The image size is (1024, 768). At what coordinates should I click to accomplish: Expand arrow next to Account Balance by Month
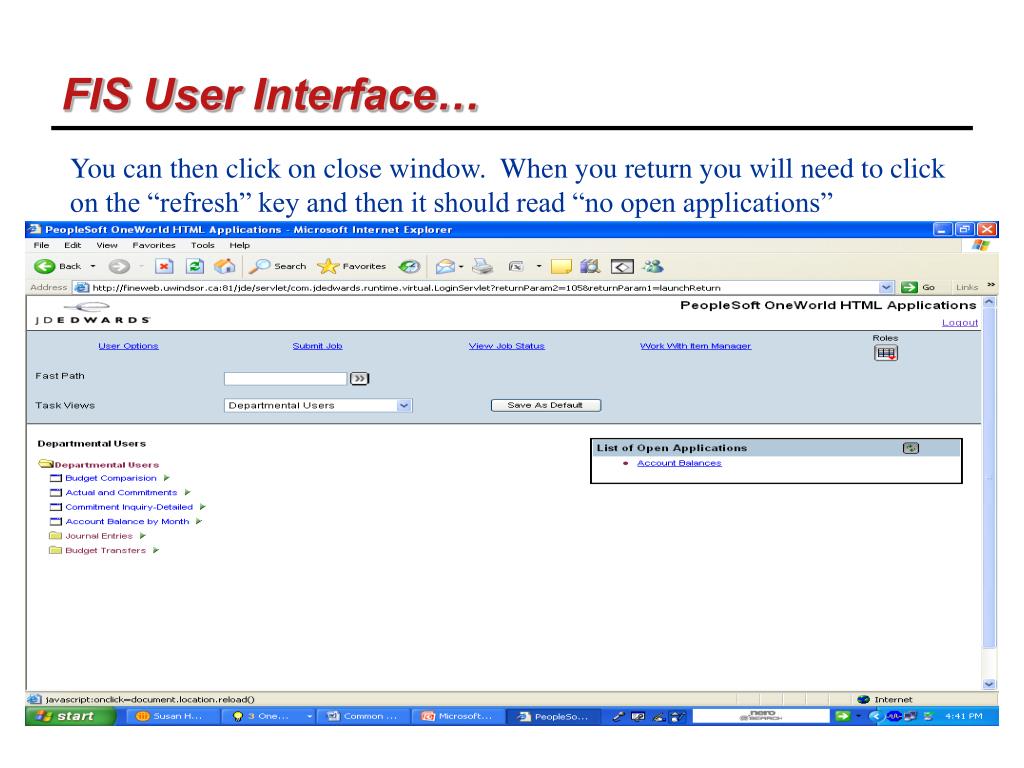pyautogui.click(x=199, y=522)
